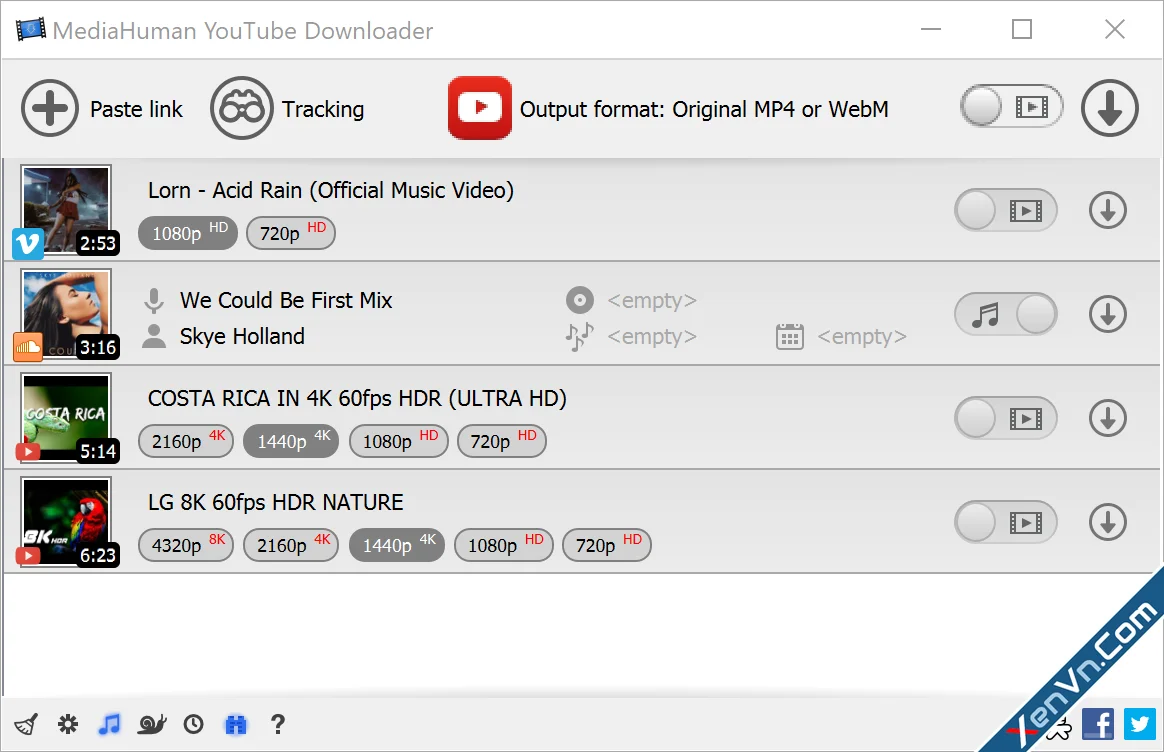Open the Twitter link icon
This screenshot has height=752, width=1164.
(1140, 724)
